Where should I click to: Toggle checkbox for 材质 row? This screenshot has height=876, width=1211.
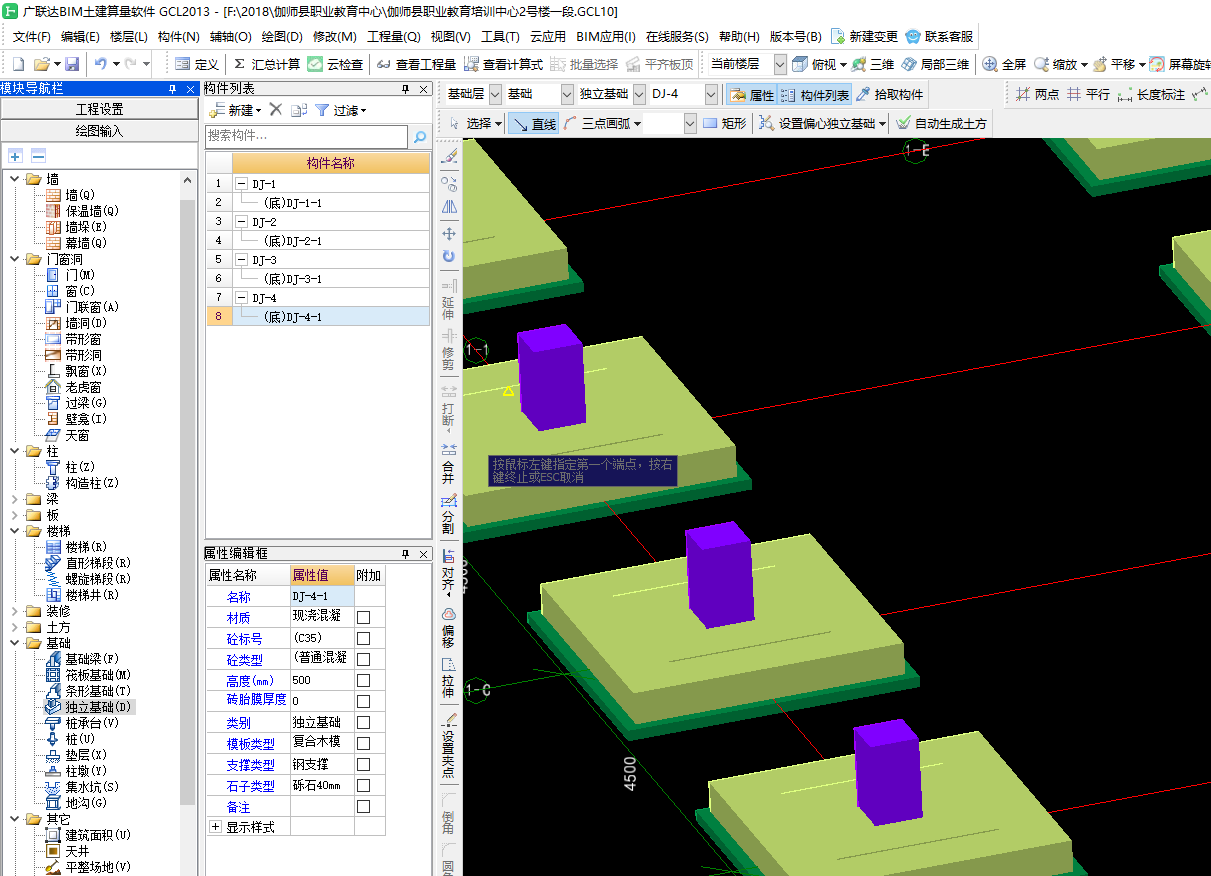click(364, 618)
